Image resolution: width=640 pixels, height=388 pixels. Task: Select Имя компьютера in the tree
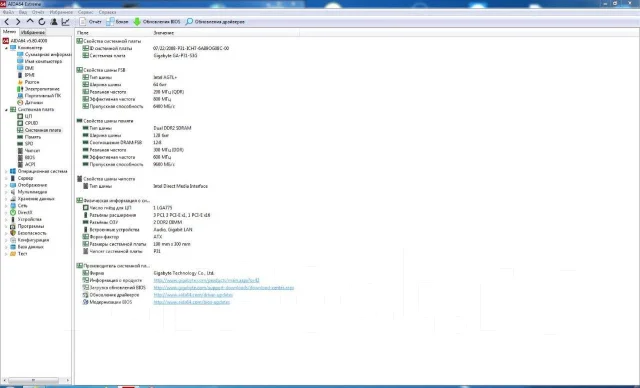pos(43,61)
